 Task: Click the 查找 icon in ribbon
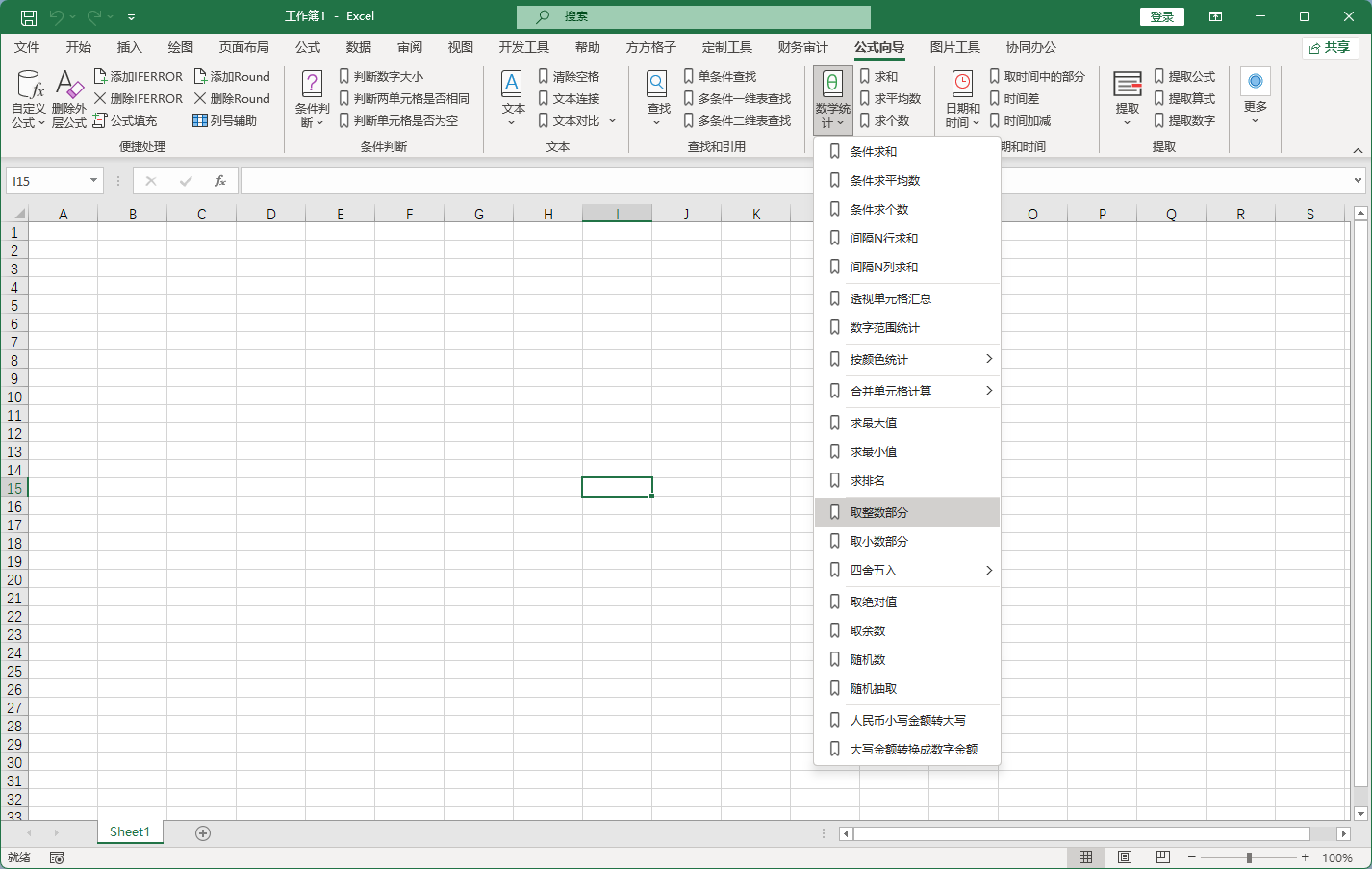tap(658, 87)
